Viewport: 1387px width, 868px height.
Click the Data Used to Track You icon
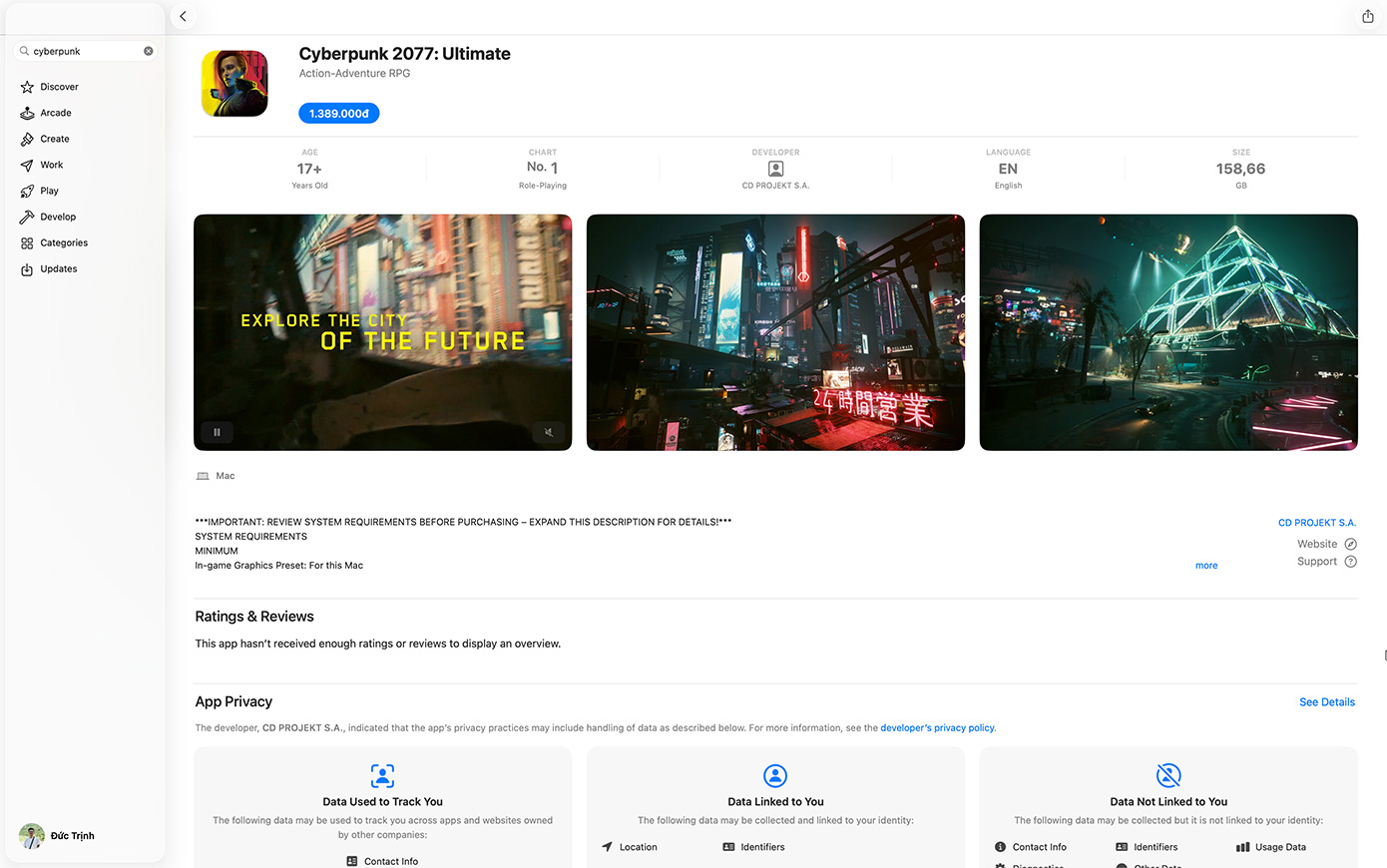pyautogui.click(x=382, y=776)
